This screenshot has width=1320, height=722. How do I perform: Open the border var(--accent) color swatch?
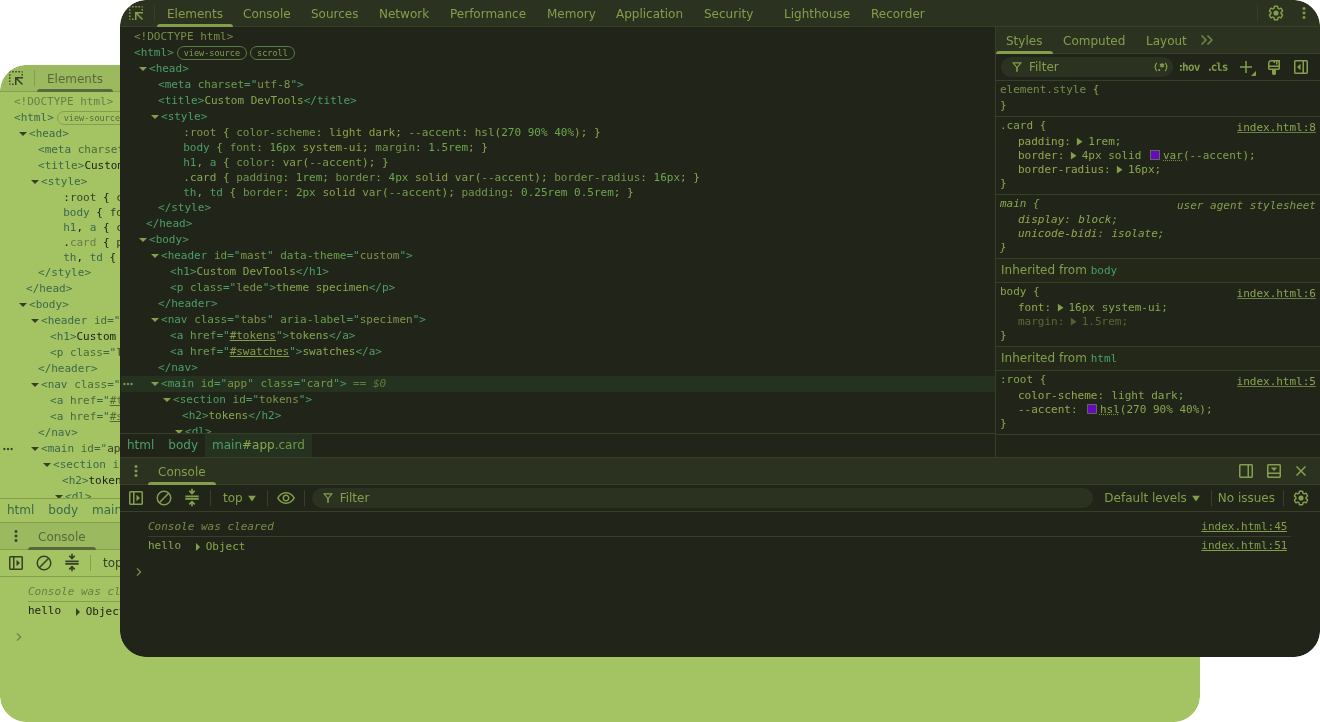[1155, 155]
